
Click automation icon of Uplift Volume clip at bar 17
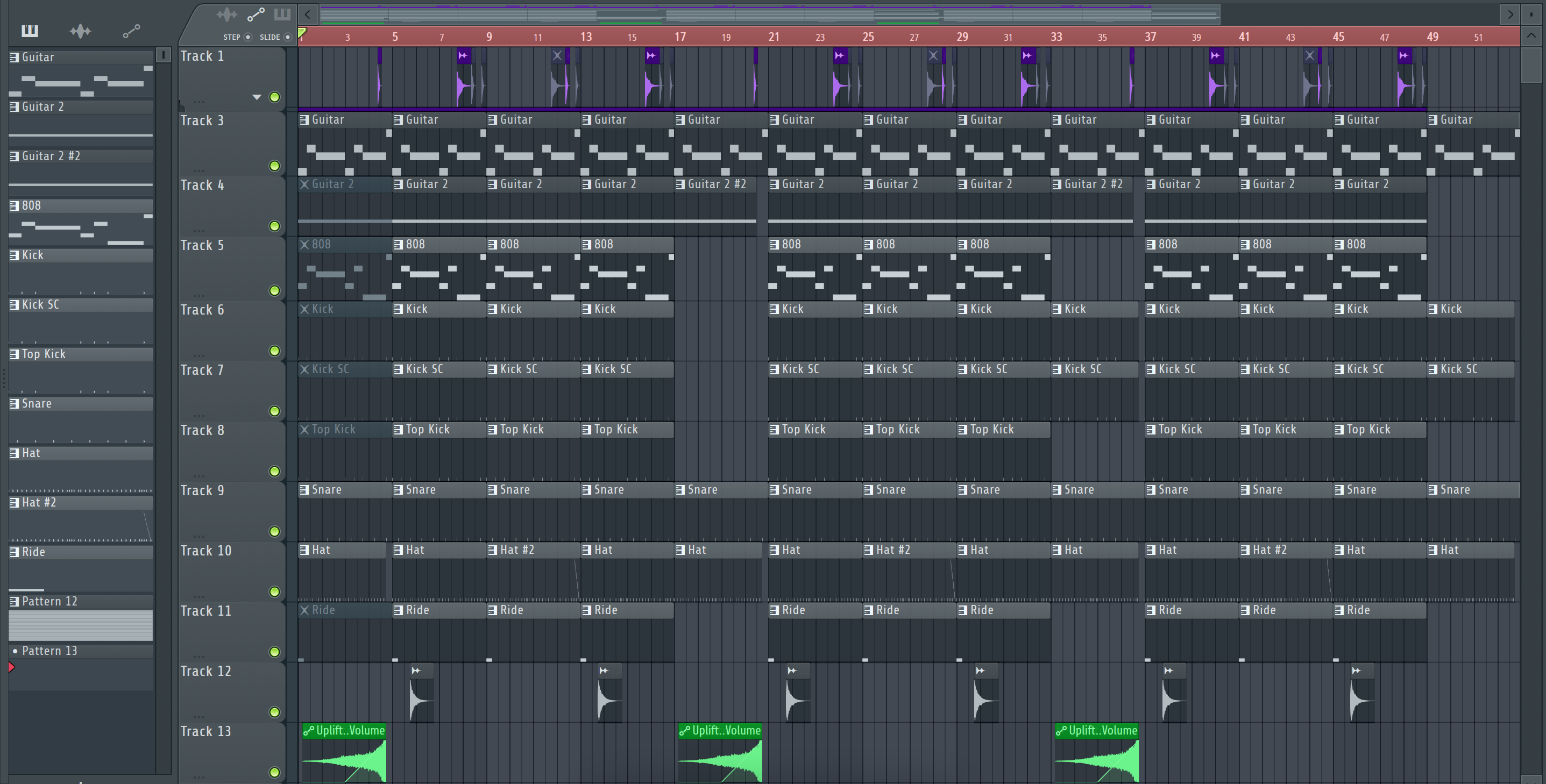pyautogui.click(x=685, y=731)
